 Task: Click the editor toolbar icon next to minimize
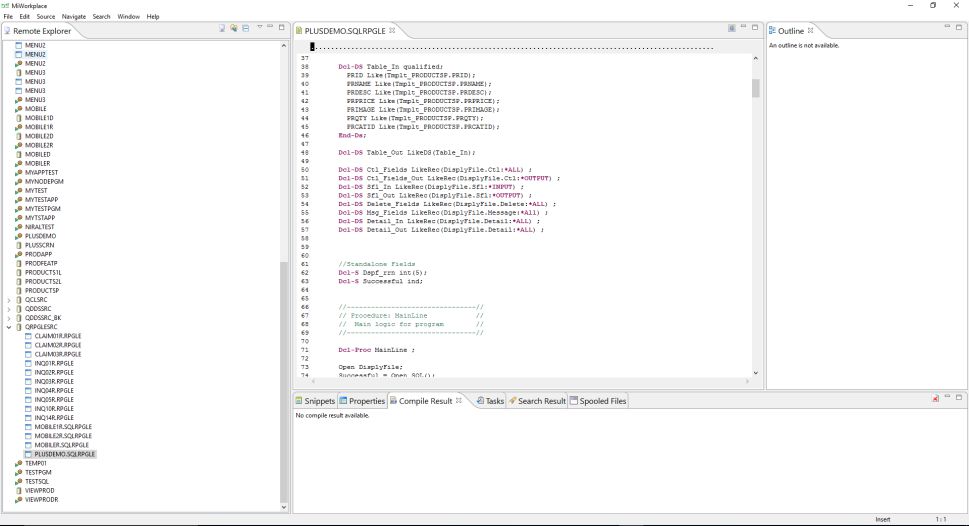click(732, 28)
